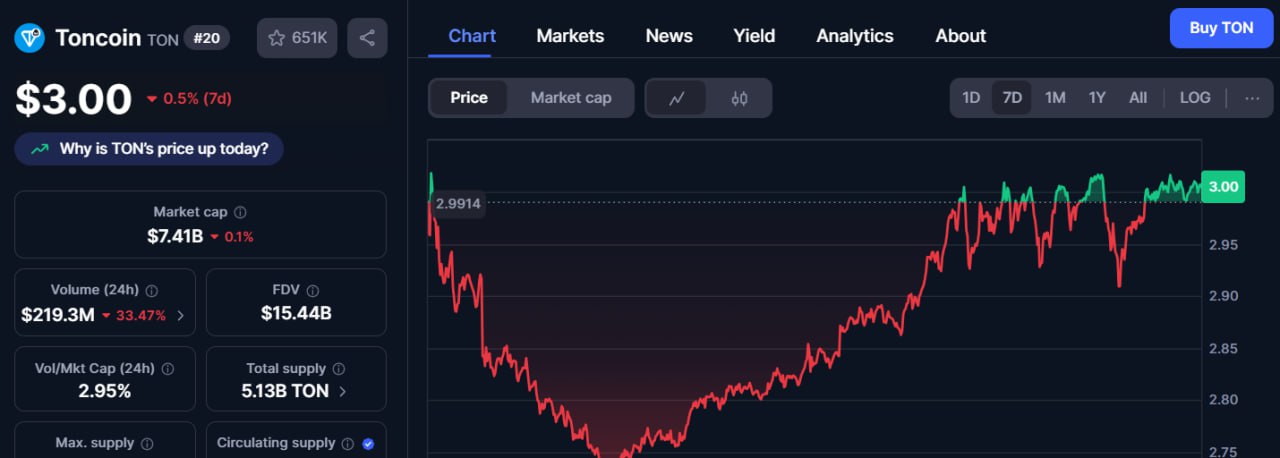Click the Total supply info icon

point(339,368)
